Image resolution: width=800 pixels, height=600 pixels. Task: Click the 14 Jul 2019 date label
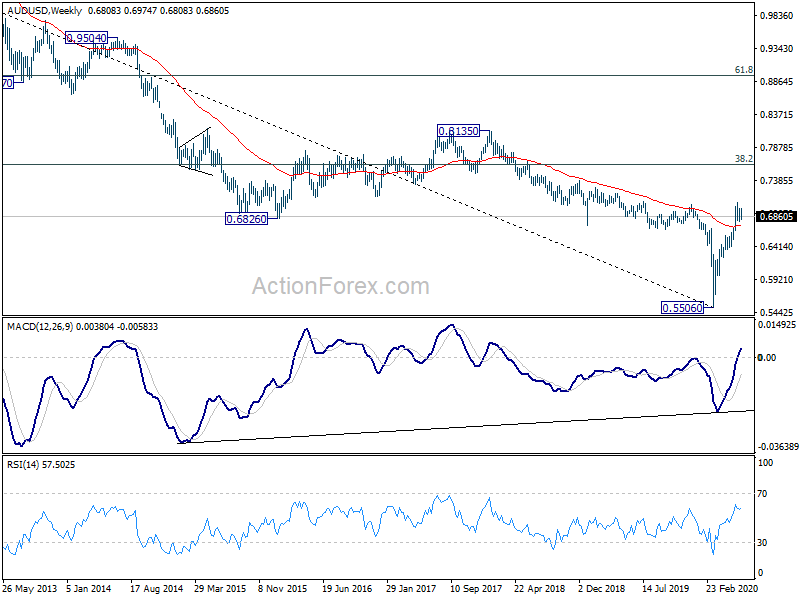click(667, 588)
